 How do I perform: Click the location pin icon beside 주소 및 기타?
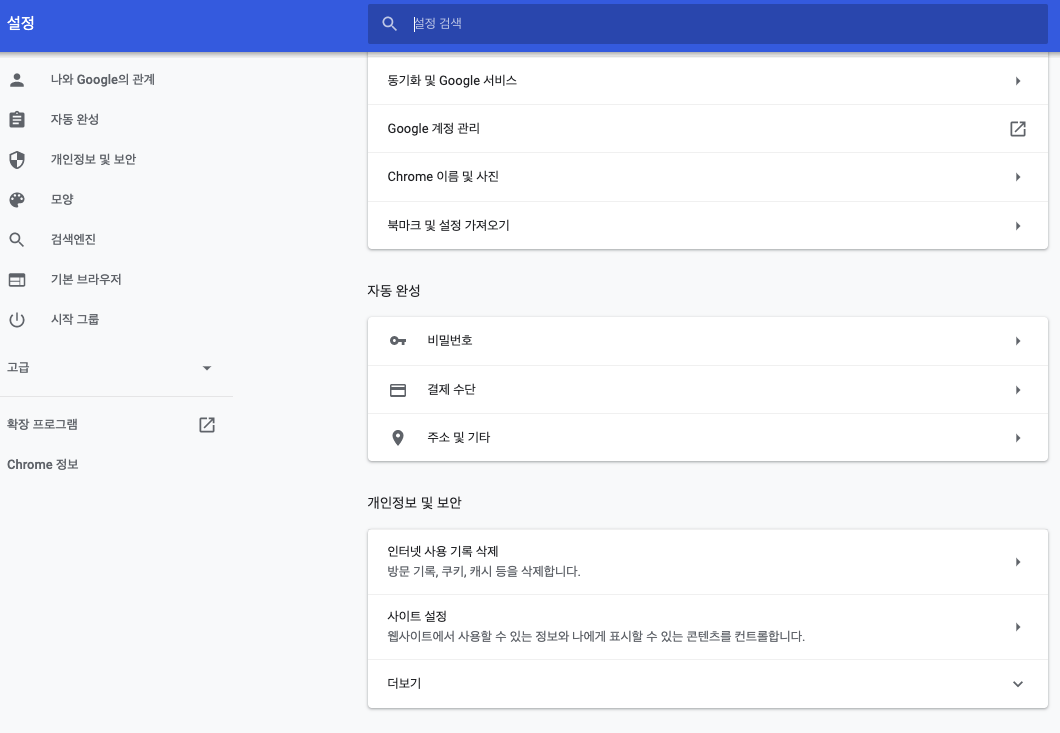point(398,438)
